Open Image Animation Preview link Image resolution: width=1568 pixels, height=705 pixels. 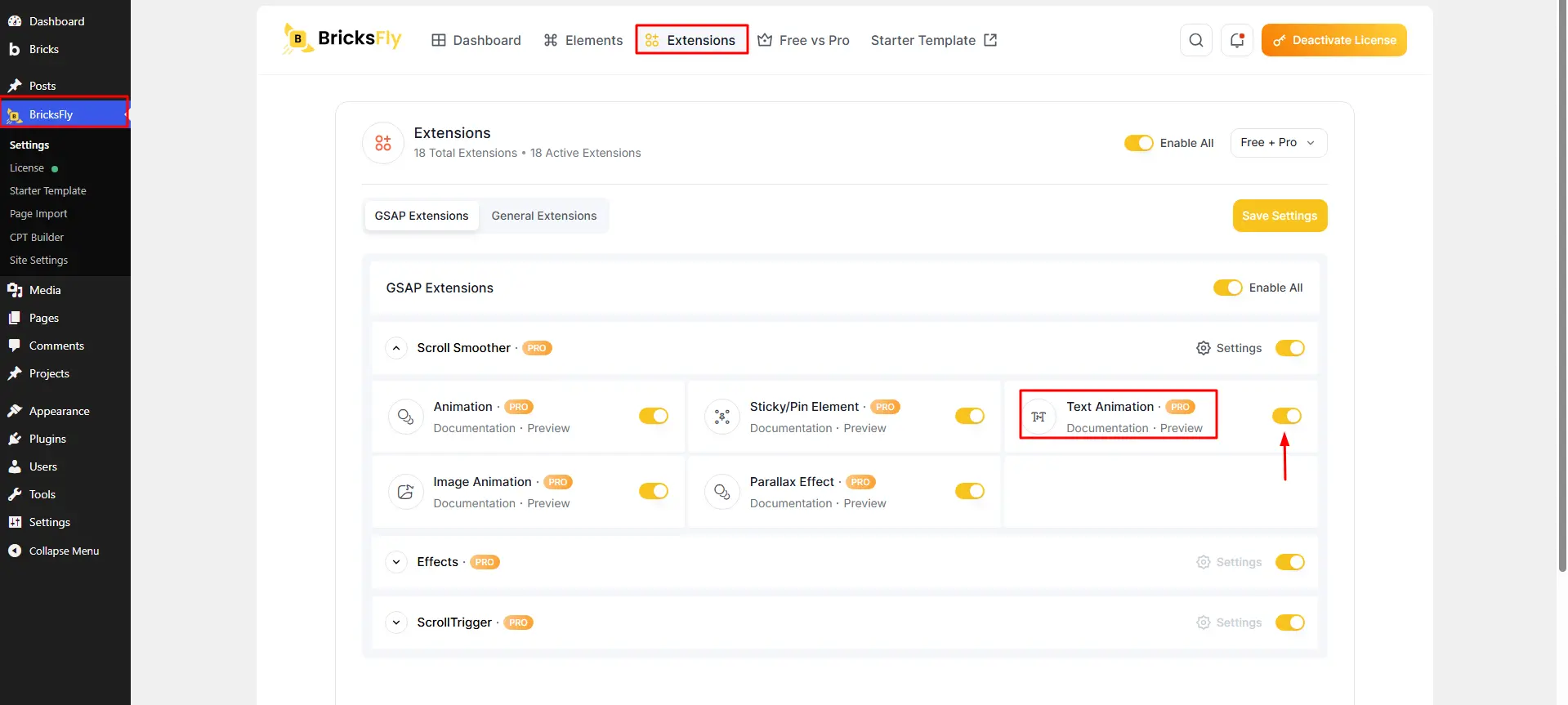point(548,503)
